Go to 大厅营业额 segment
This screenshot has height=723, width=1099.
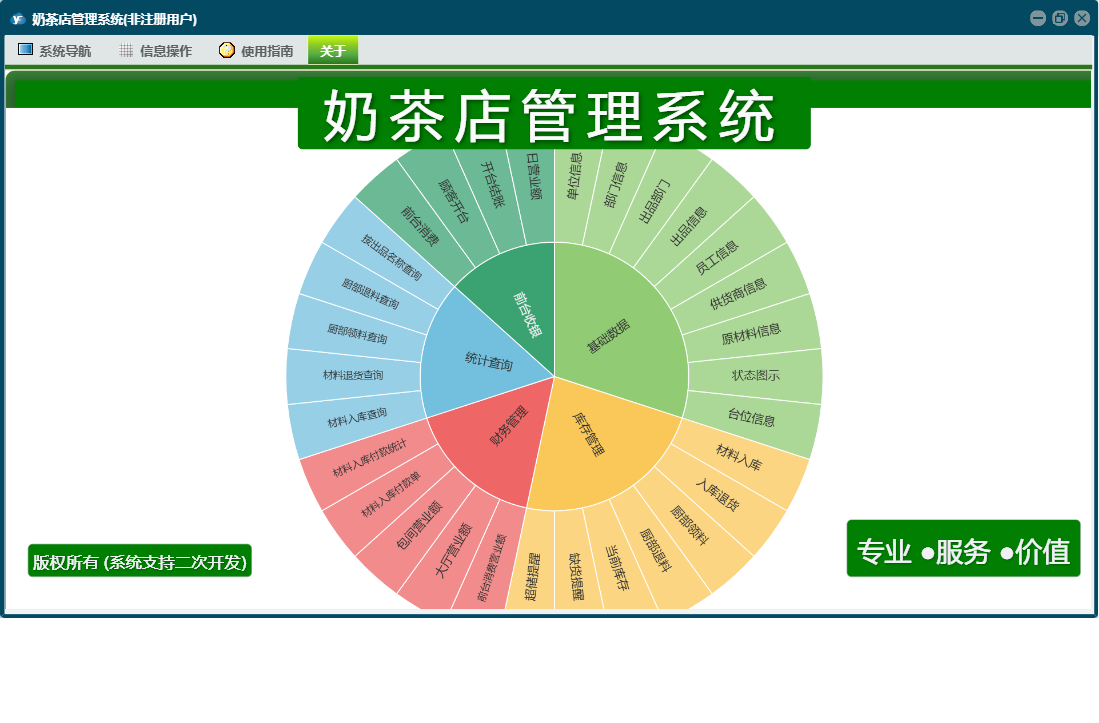(452, 550)
